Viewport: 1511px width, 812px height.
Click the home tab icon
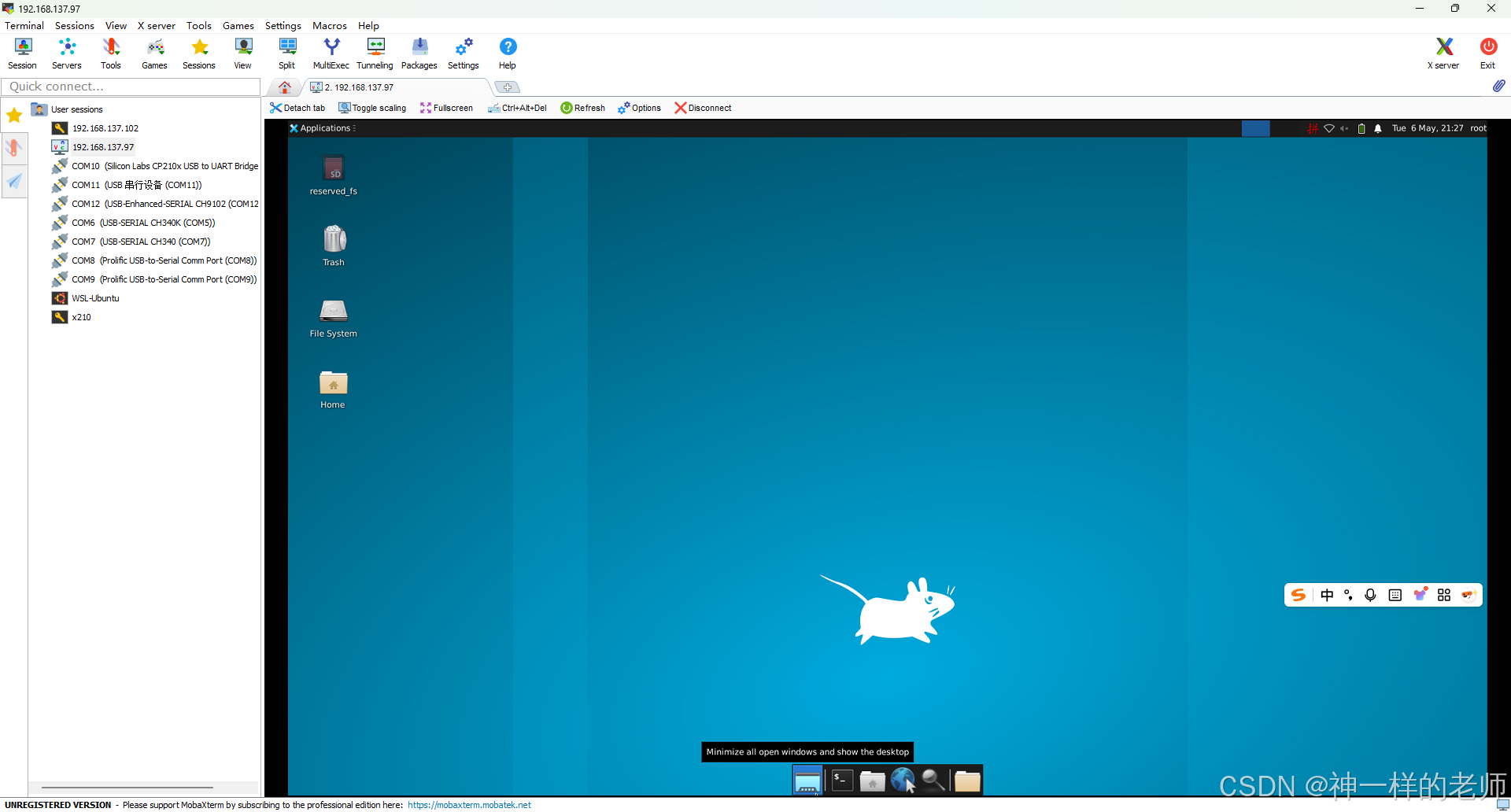point(285,87)
